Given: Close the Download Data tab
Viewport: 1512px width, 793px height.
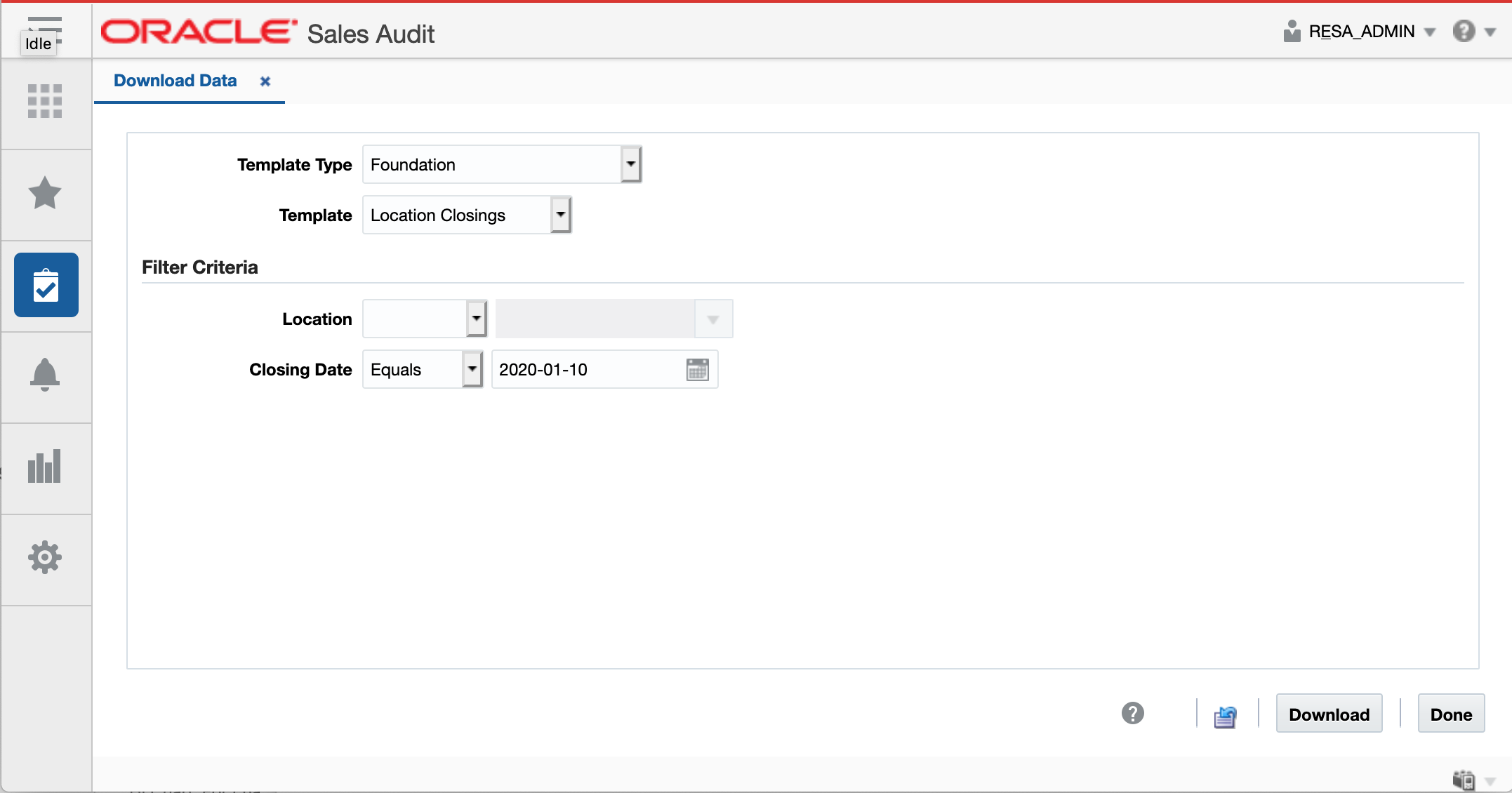Looking at the screenshot, I should pos(265,81).
